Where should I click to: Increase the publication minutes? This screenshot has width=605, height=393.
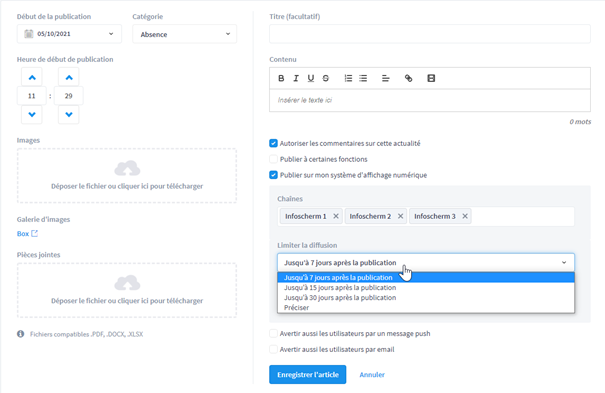[x=69, y=78]
